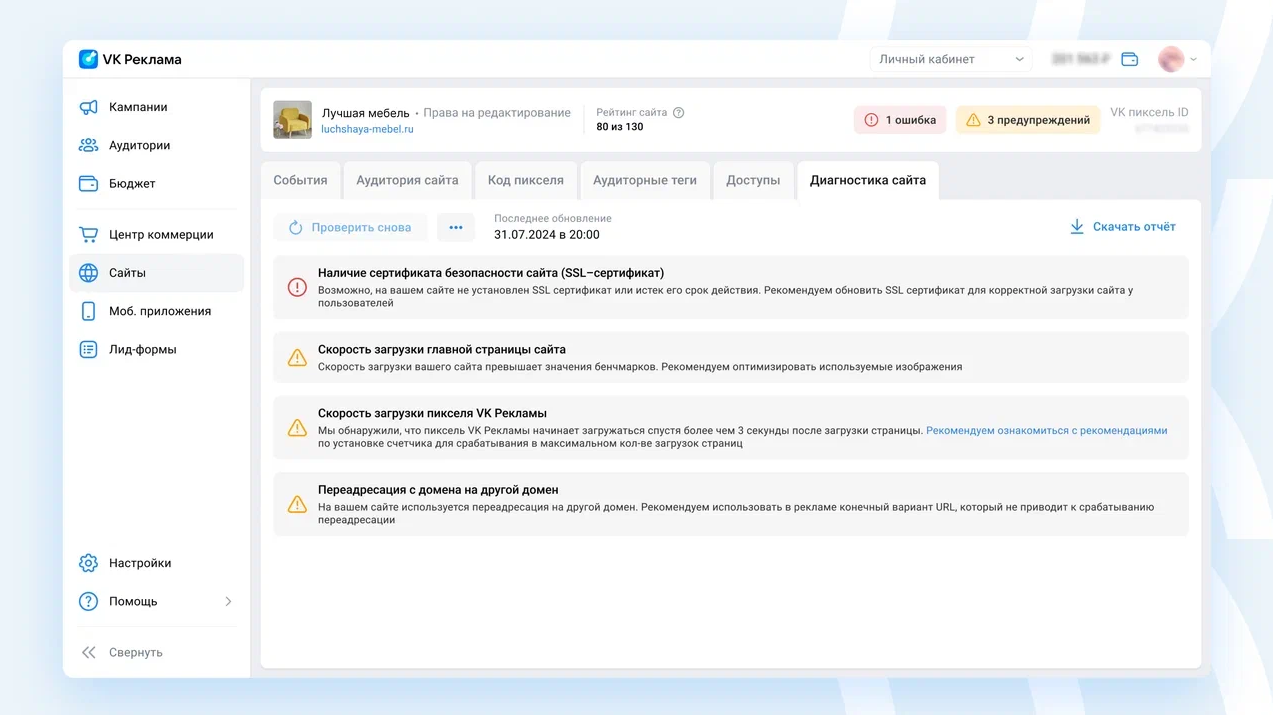Expand the Помощь submenu arrow

pos(228,601)
